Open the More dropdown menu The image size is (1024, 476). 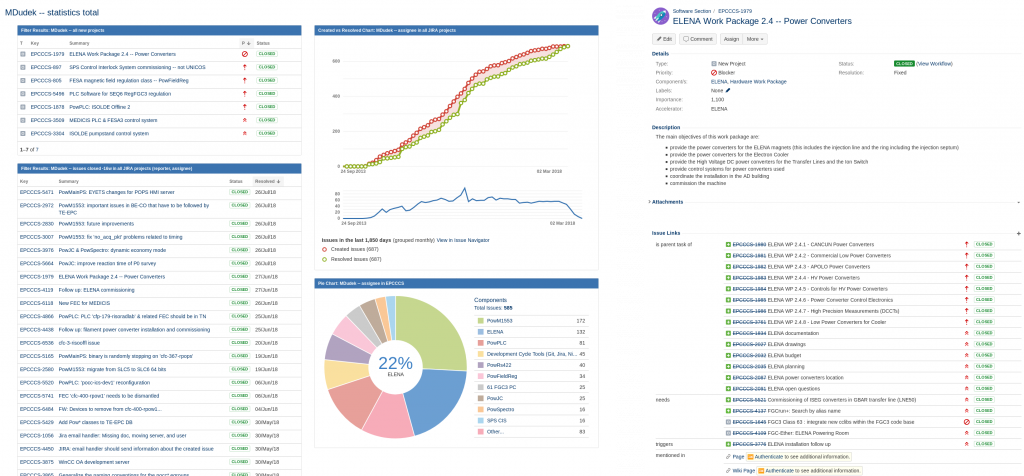click(754, 39)
